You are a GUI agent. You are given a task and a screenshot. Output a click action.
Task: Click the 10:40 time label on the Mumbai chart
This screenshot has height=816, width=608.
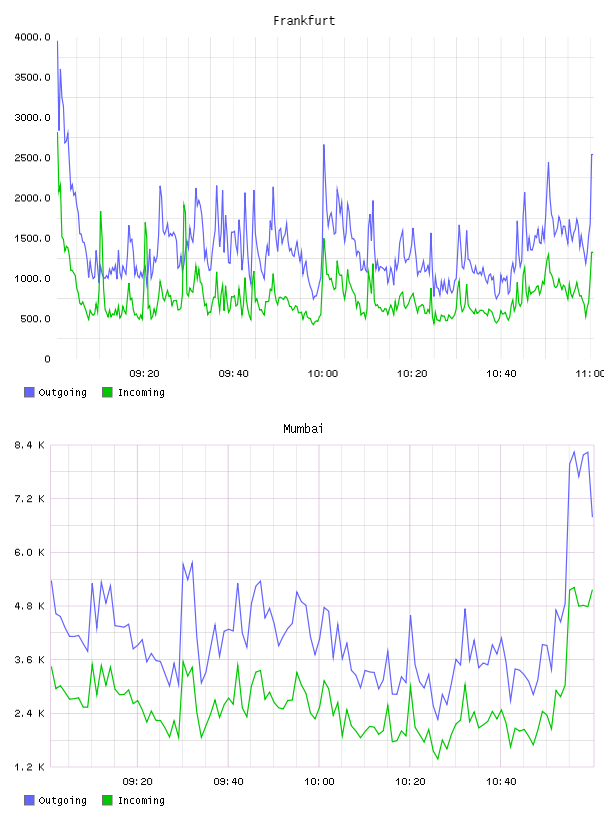click(501, 782)
